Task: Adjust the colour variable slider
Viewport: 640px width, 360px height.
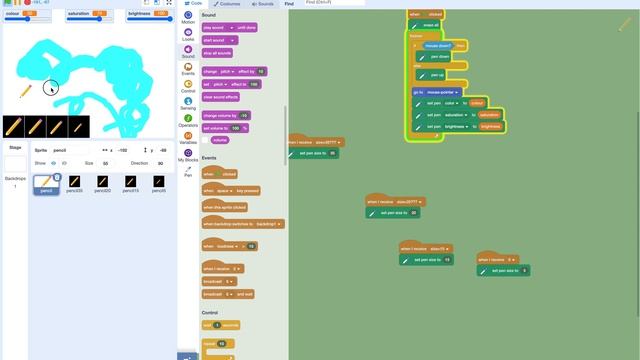Action: [x=27, y=19]
